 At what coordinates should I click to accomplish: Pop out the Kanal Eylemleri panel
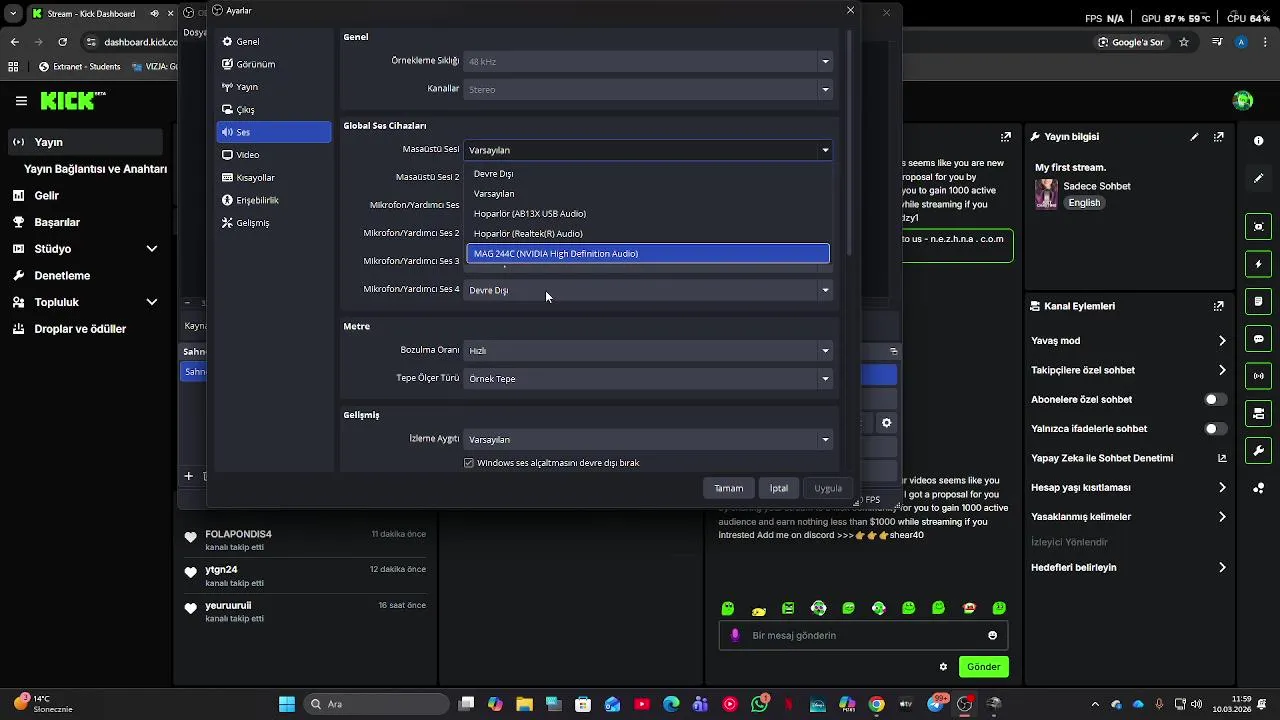(x=1219, y=306)
